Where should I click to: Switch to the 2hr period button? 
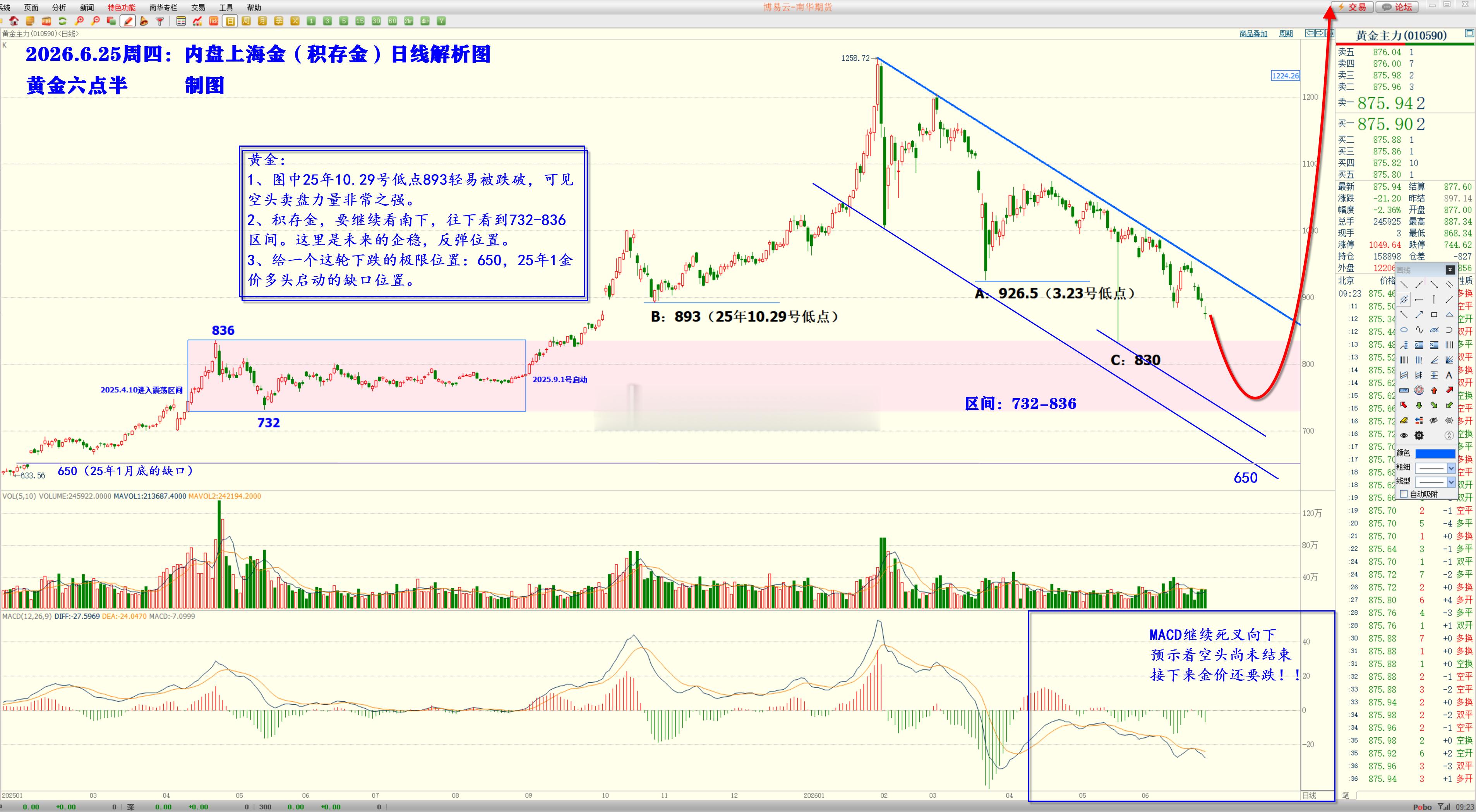(408, 21)
